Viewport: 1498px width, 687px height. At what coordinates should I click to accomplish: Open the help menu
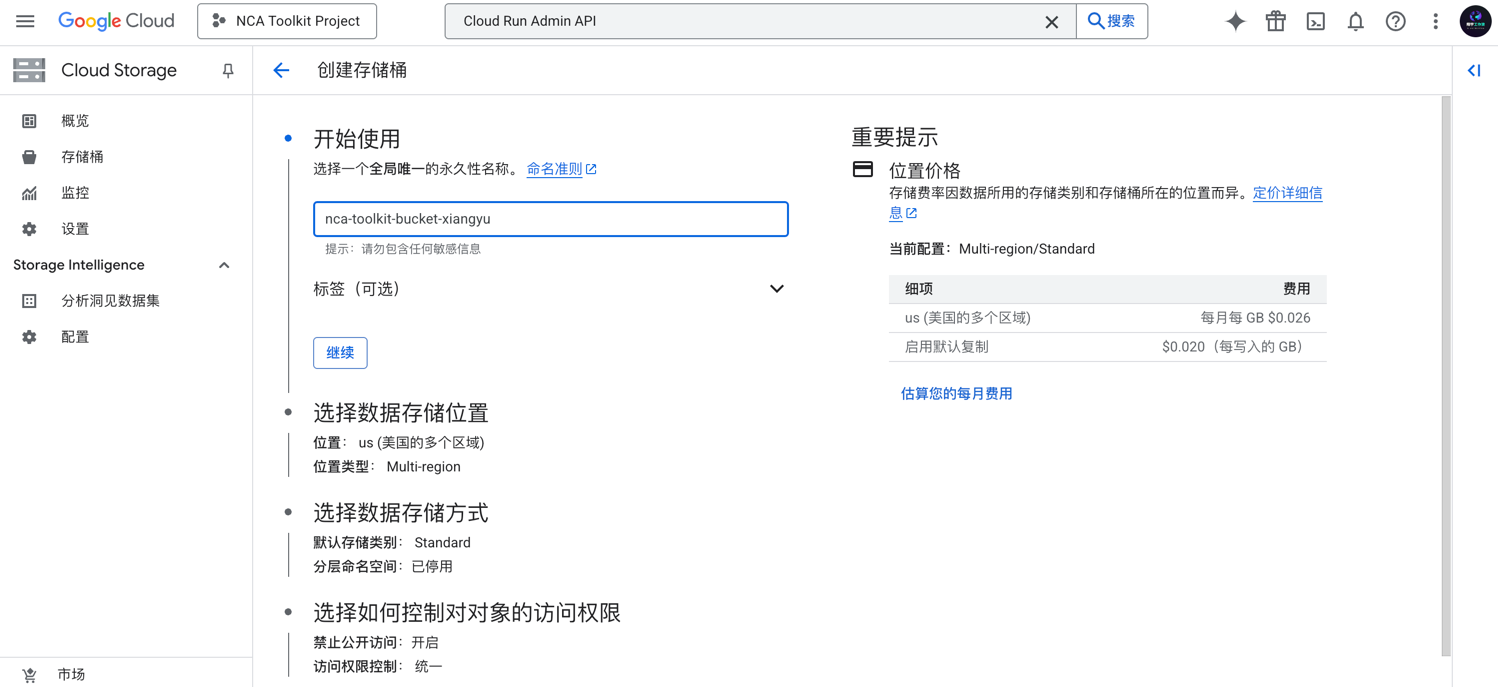1395,20
